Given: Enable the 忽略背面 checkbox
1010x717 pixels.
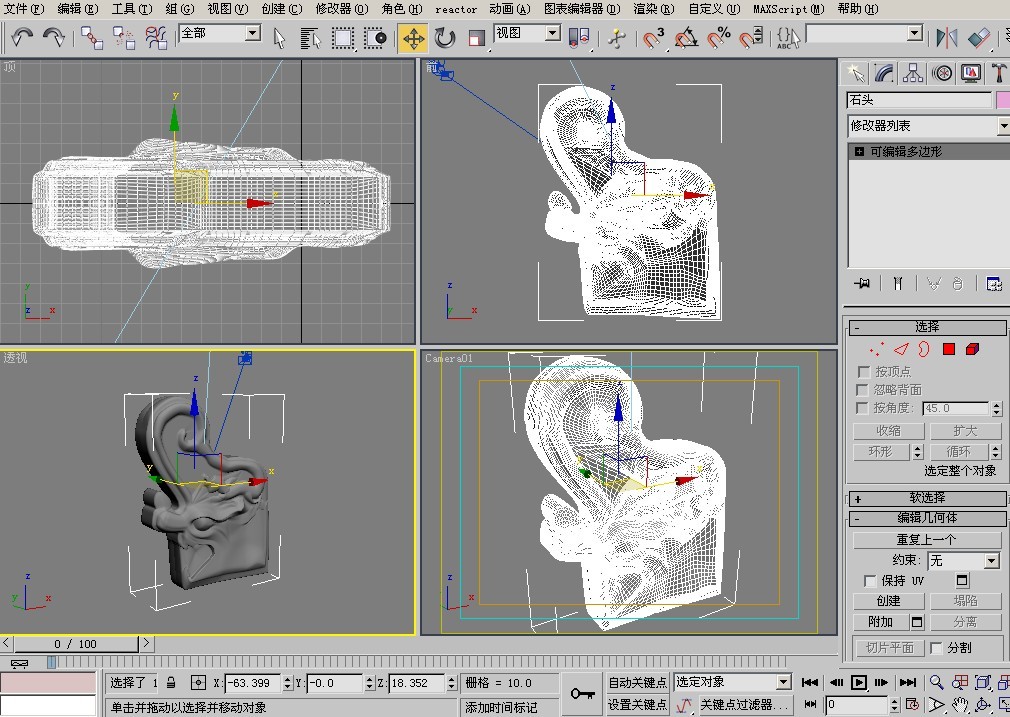Looking at the screenshot, I should (863, 390).
